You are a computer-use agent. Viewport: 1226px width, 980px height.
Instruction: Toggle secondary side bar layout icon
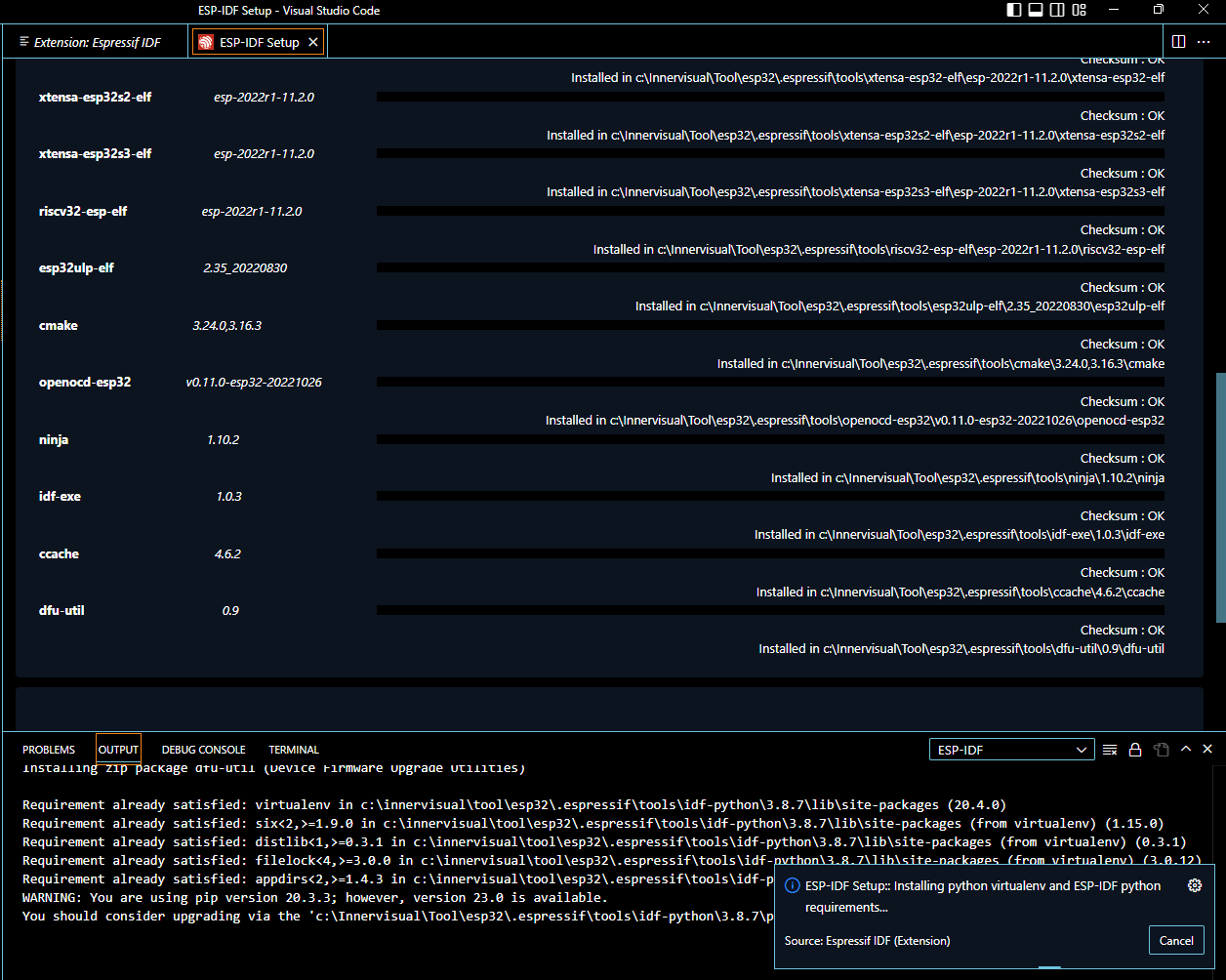coord(1058,10)
